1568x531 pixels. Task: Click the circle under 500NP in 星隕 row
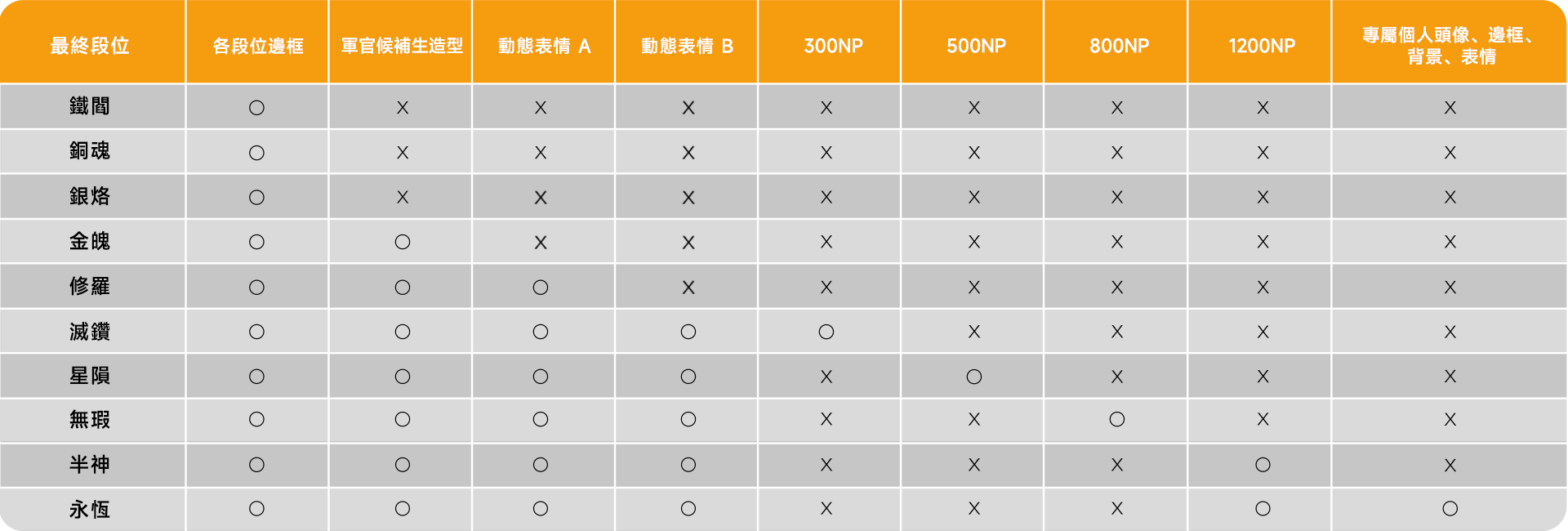click(973, 377)
